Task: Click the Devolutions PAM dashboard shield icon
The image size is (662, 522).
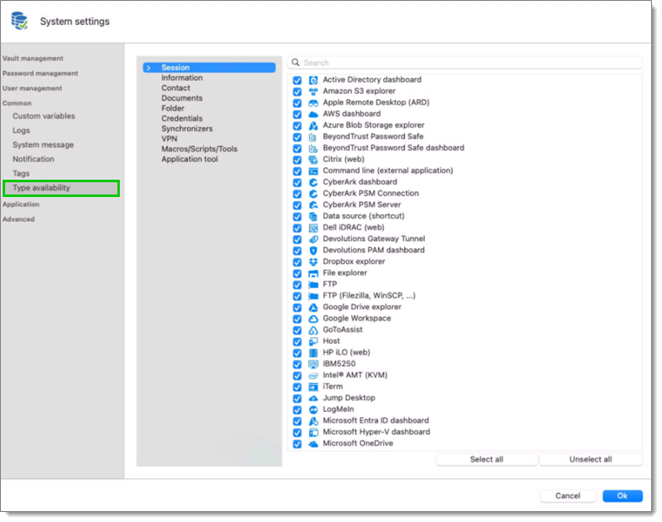Action: pos(313,250)
